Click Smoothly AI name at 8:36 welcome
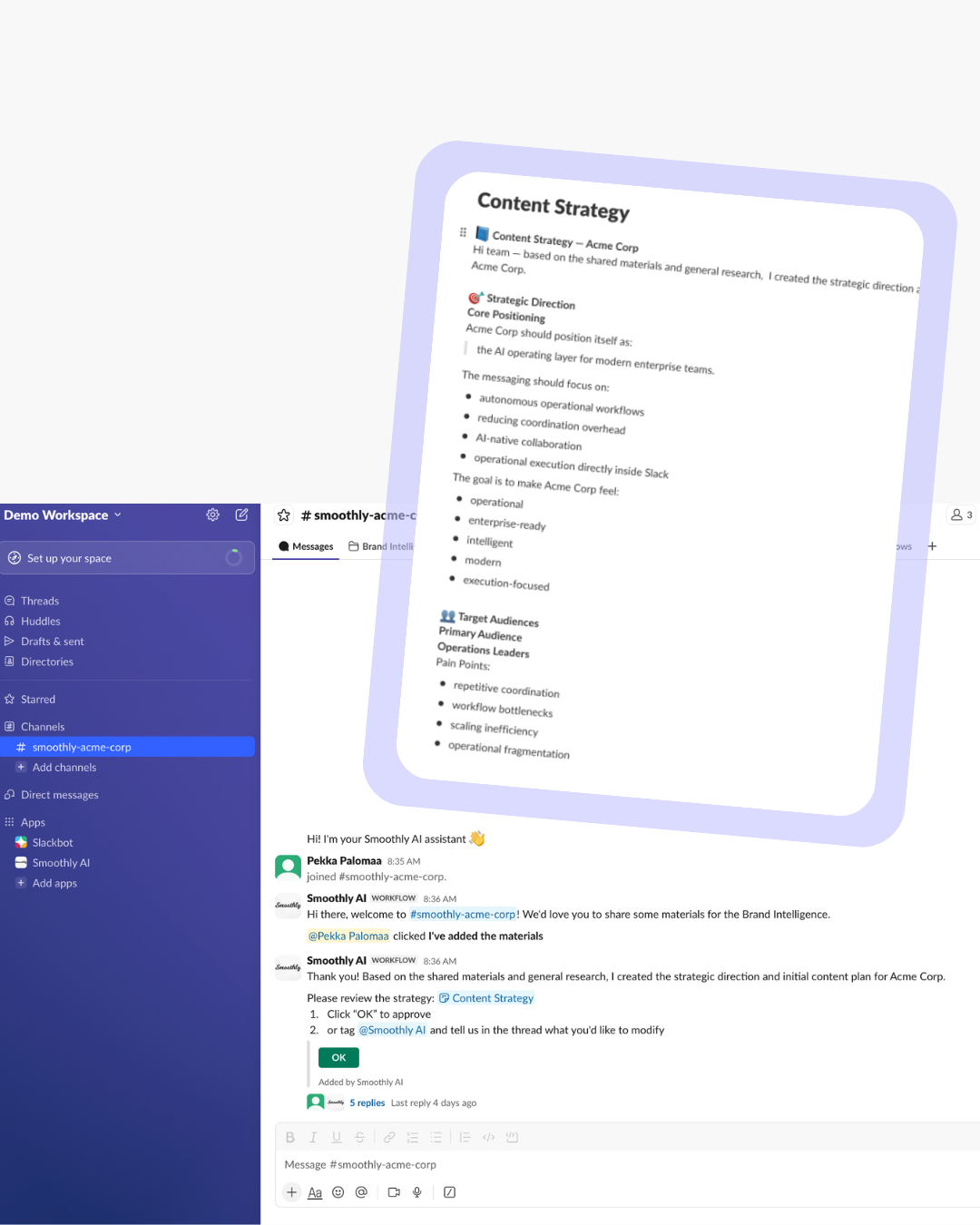This screenshot has width=980, height=1225. pyautogui.click(x=337, y=898)
